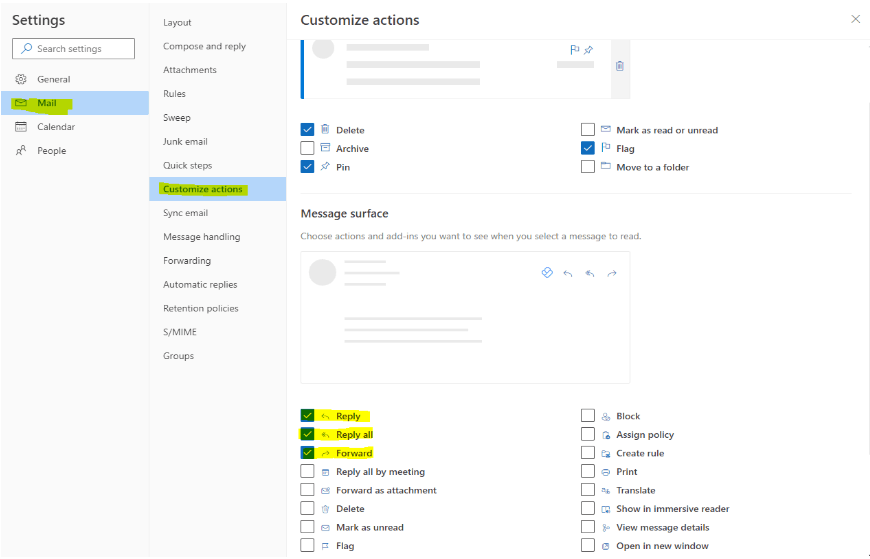Click the Archive box icon
Viewport: 870px width, 559px height.
pos(325,148)
